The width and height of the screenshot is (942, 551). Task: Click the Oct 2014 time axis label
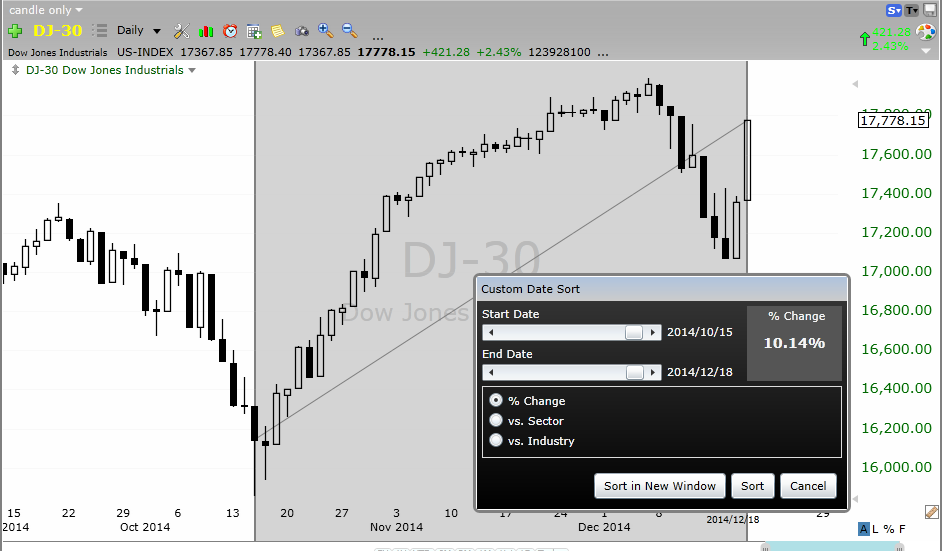(x=145, y=527)
